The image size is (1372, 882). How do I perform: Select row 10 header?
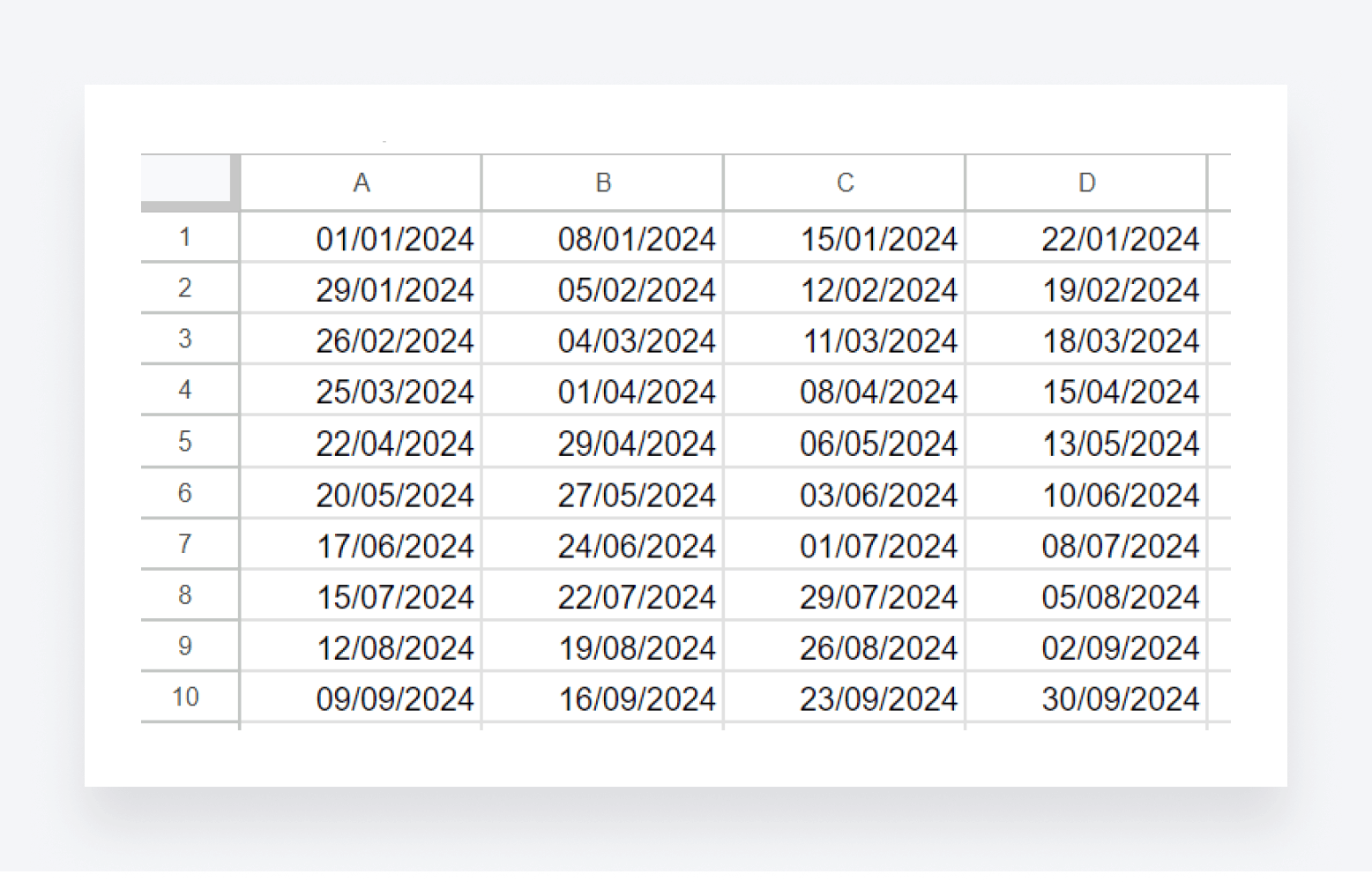(189, 697)
